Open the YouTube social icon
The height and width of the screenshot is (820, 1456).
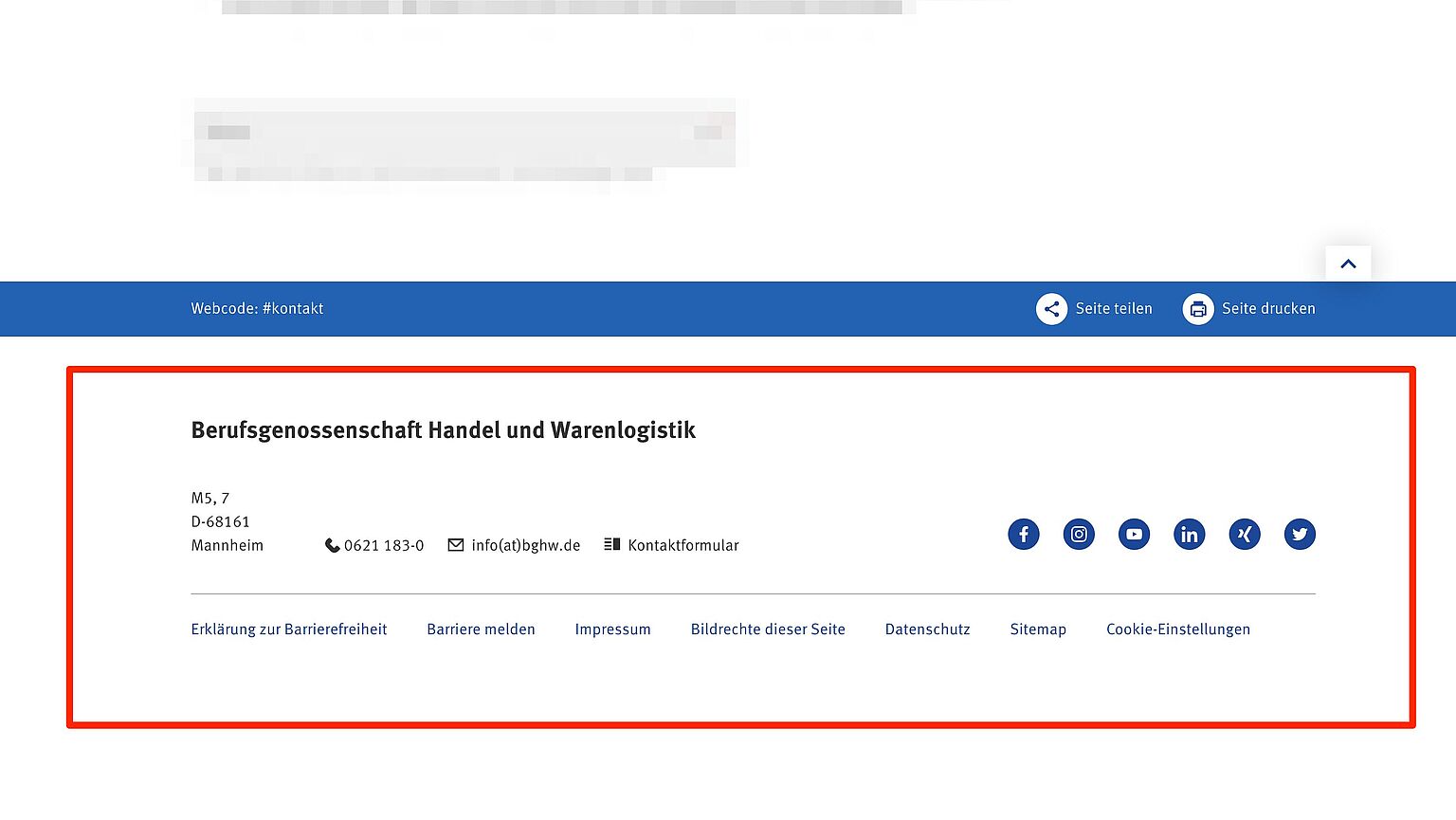point(1134,534)
